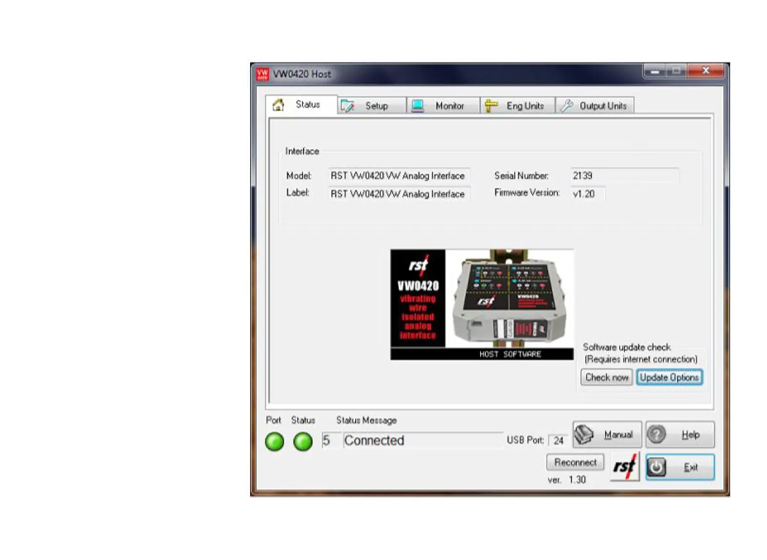Click the Check now button
The width and height of the screenshot is (767, 560).
[607, 378]
